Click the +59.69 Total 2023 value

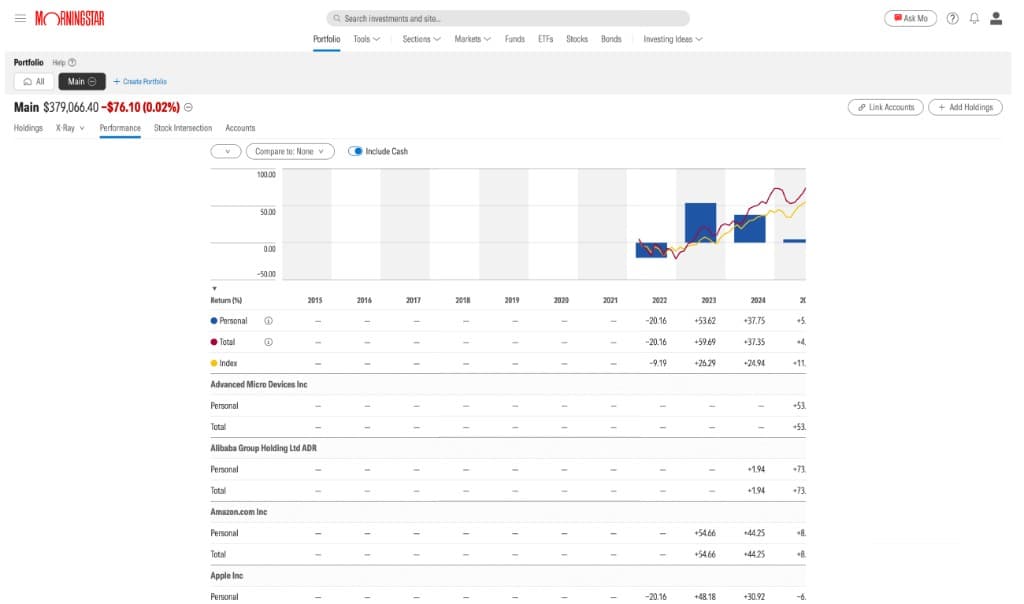[705, 342]
